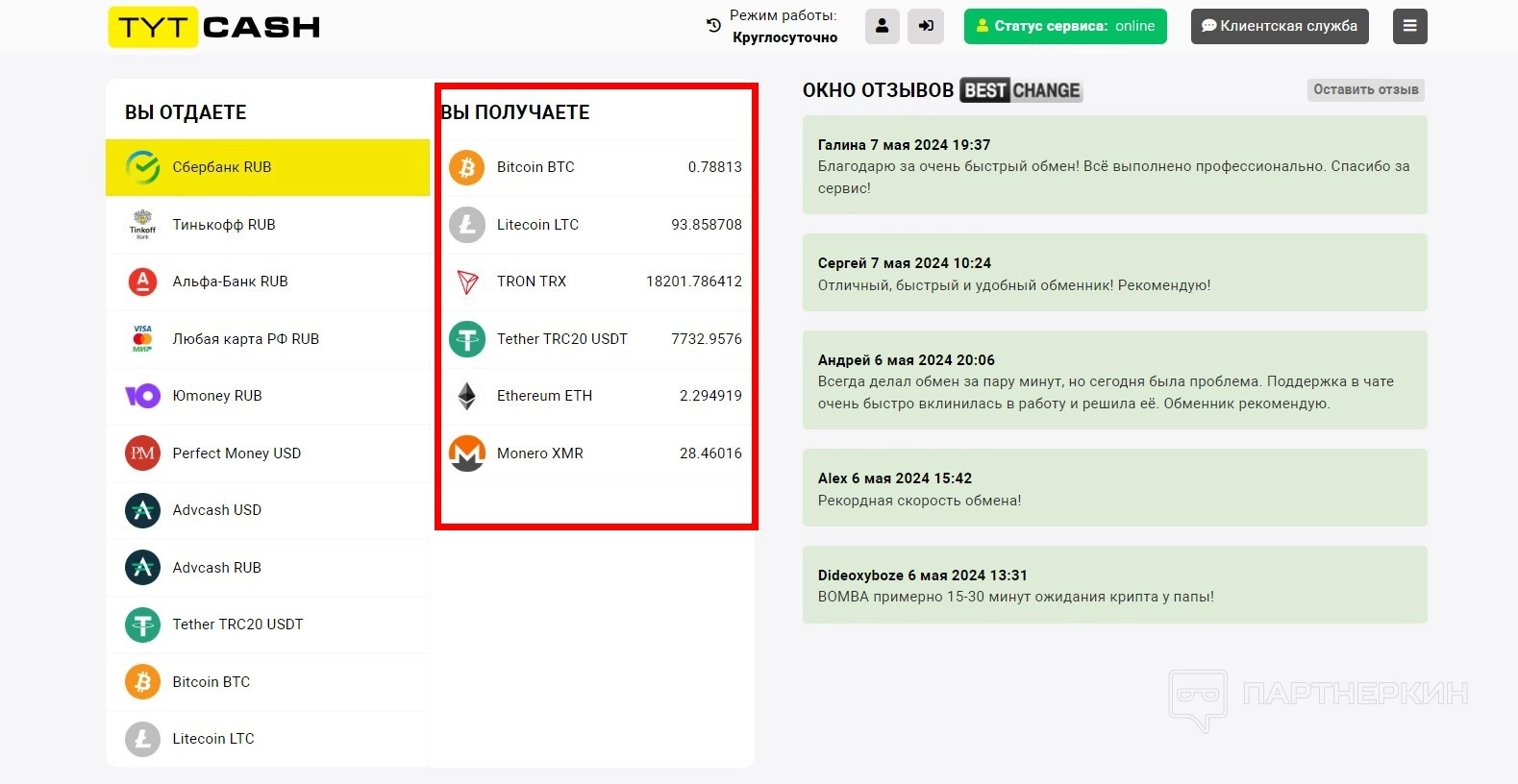Image resolution: width=1518 pixels, height=784 pixels.
Task: Click the TYT CASH logo
Action: click(x=214, y=27)
